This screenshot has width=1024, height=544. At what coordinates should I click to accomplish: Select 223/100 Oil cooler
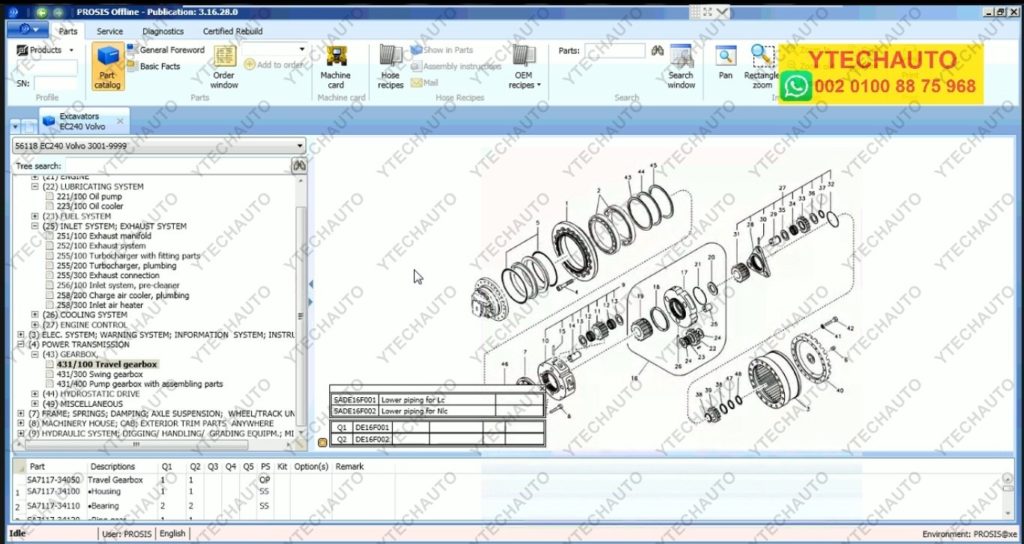[x=89, y=206]
